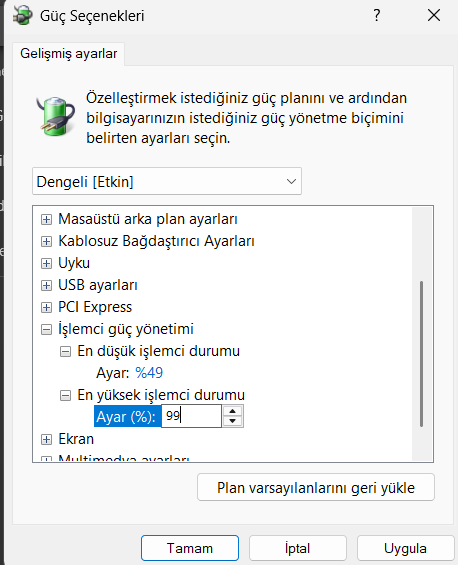Click the question mark help icon
The image size is (458, 565).
[377, 15]
